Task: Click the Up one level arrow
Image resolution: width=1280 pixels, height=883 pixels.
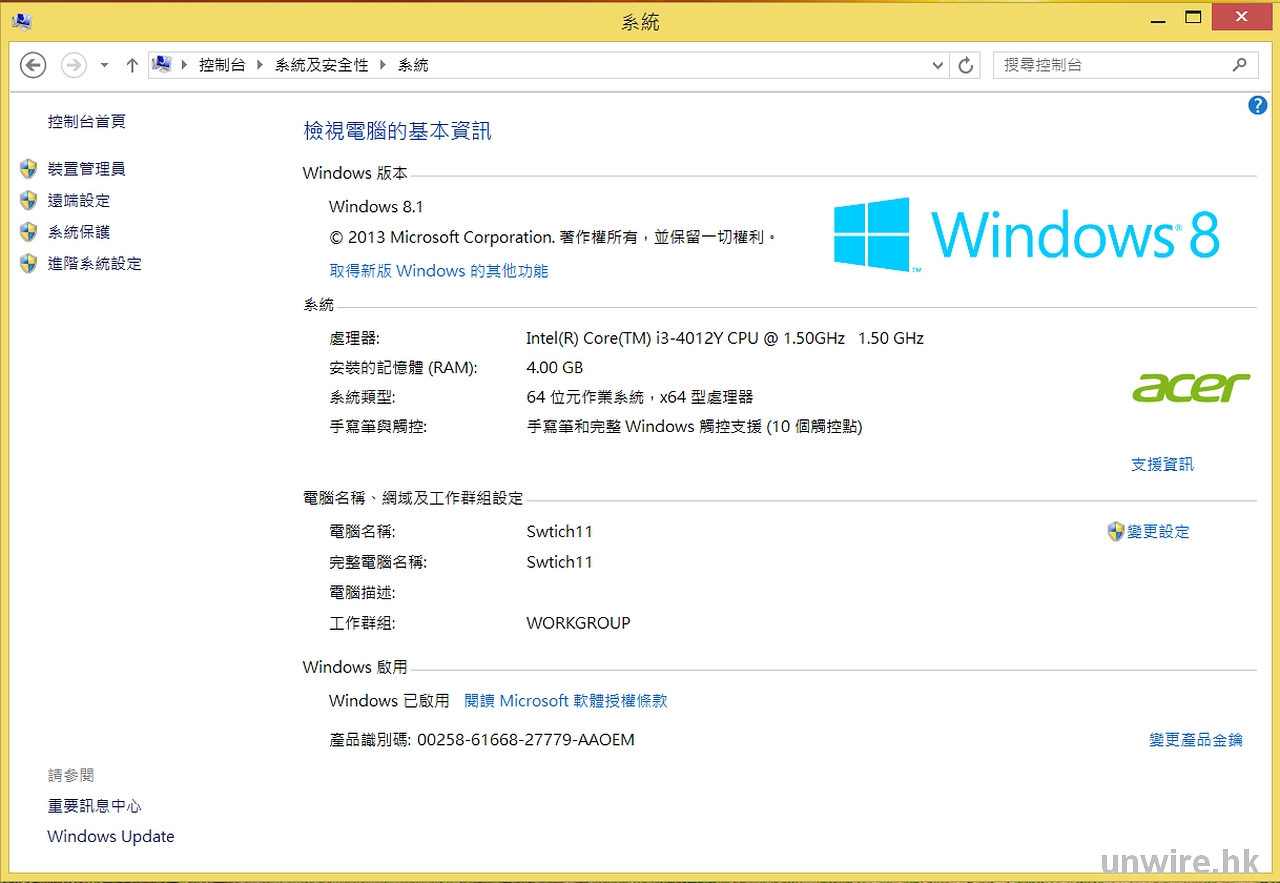Action: coord(131,65)
